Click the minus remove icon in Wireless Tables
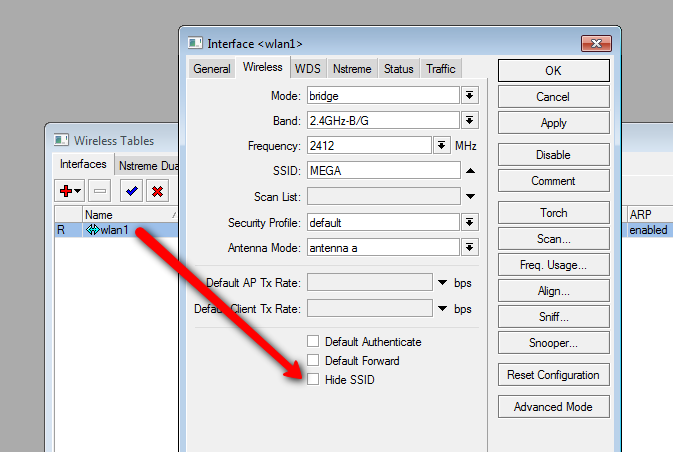This screenshot has height=452, width=673. [100, 191]
